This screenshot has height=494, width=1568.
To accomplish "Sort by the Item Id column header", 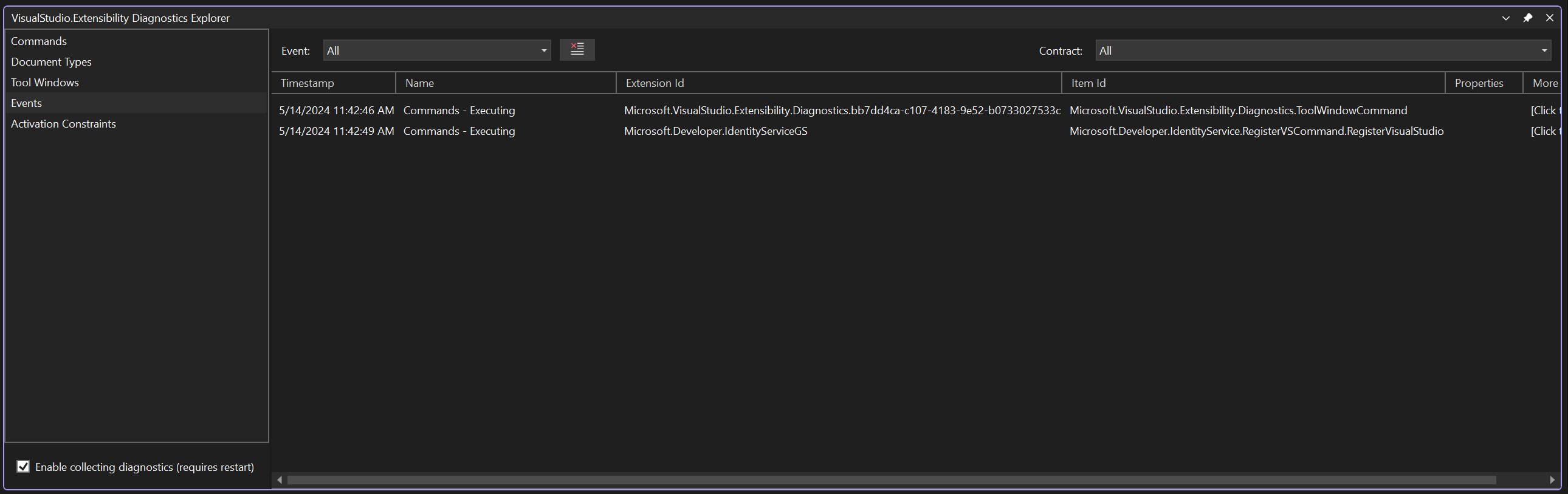I will [x=1253, y=83].
